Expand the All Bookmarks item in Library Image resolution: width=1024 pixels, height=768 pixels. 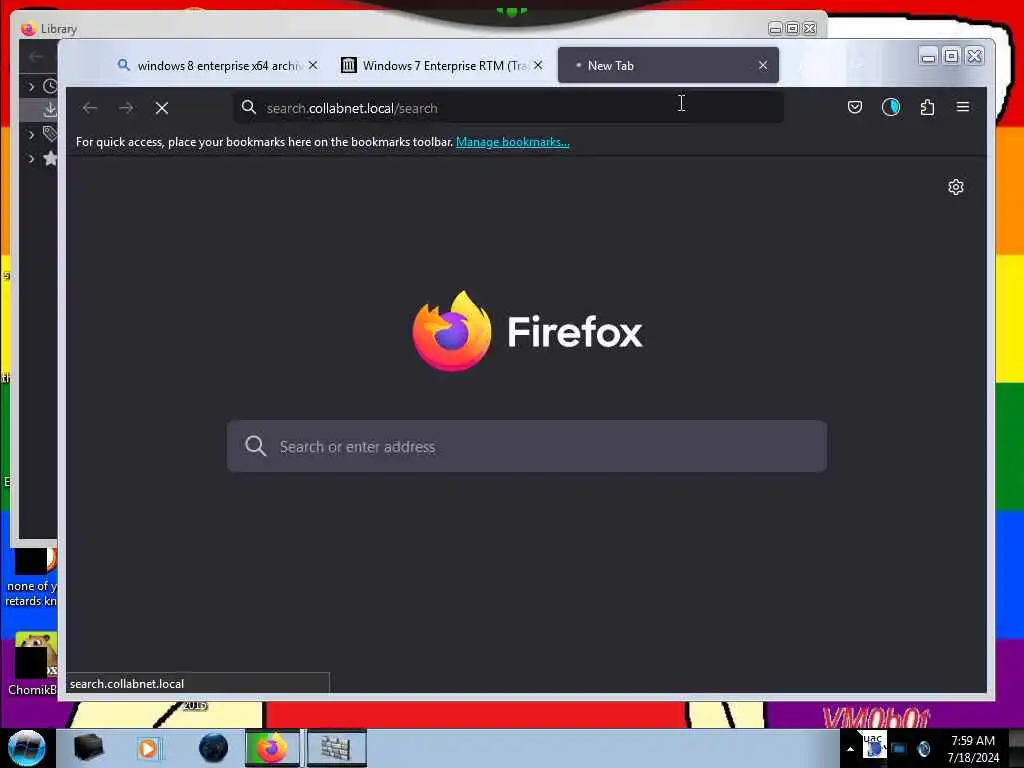(x=31, y=159)
